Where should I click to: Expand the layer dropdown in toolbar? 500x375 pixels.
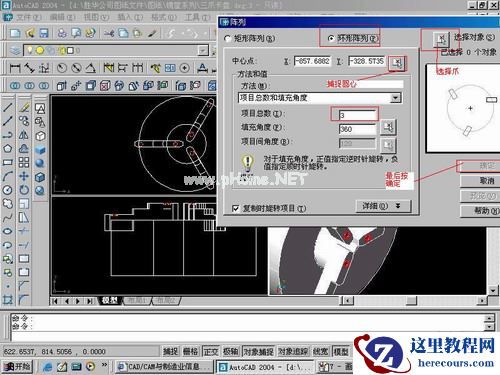tap(202, 51)
